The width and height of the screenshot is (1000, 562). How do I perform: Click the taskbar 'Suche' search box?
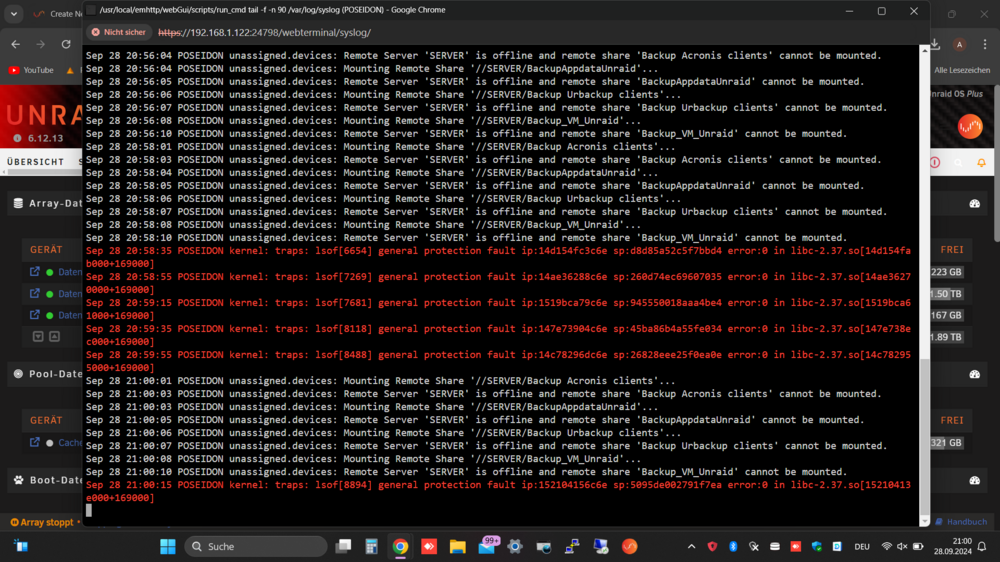point(256,546)
